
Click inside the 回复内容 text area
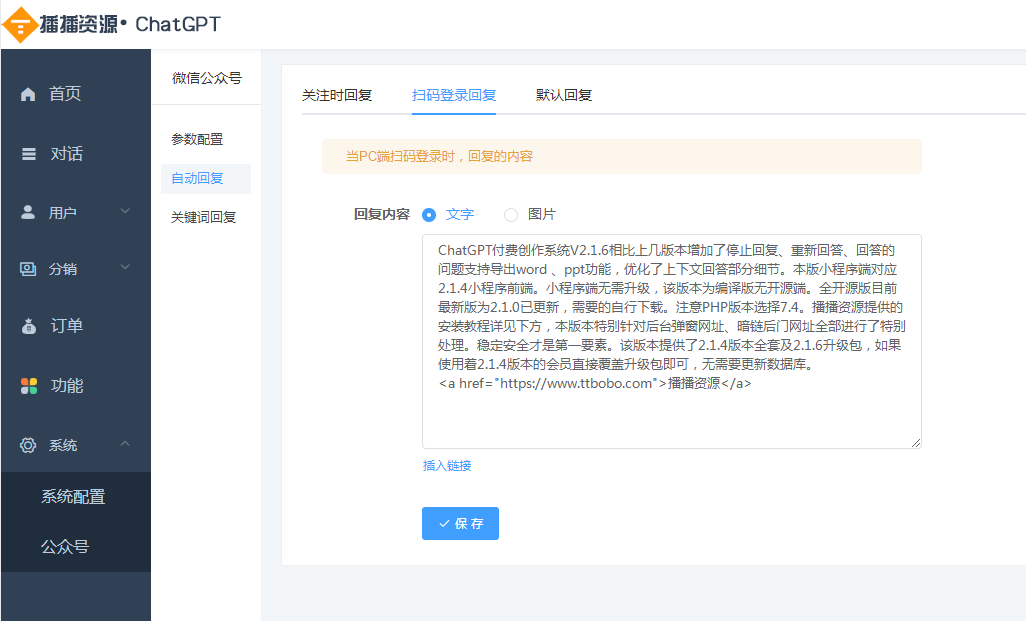[x=671, y=342]
